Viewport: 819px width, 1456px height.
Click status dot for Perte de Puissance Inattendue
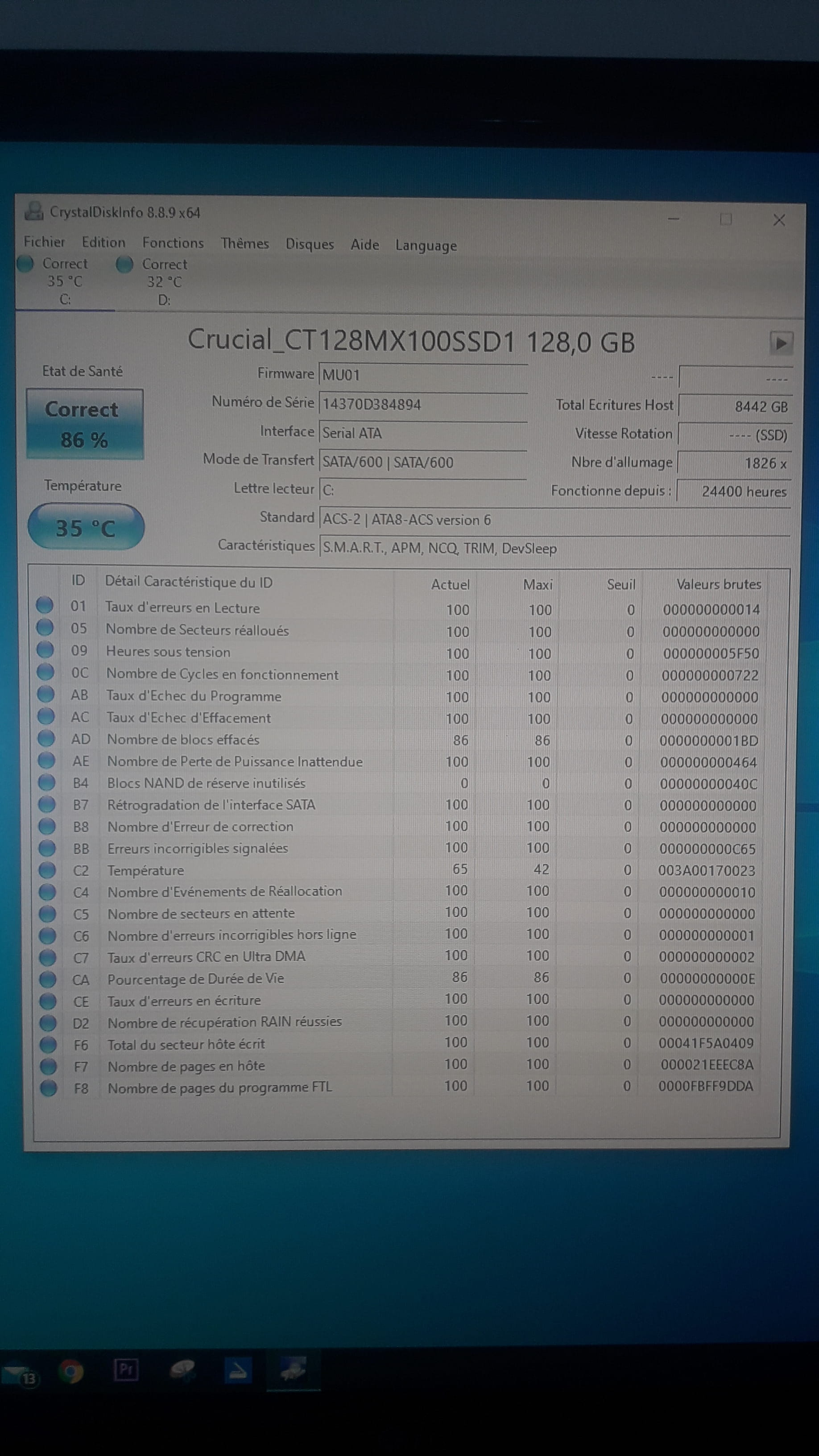46,760
